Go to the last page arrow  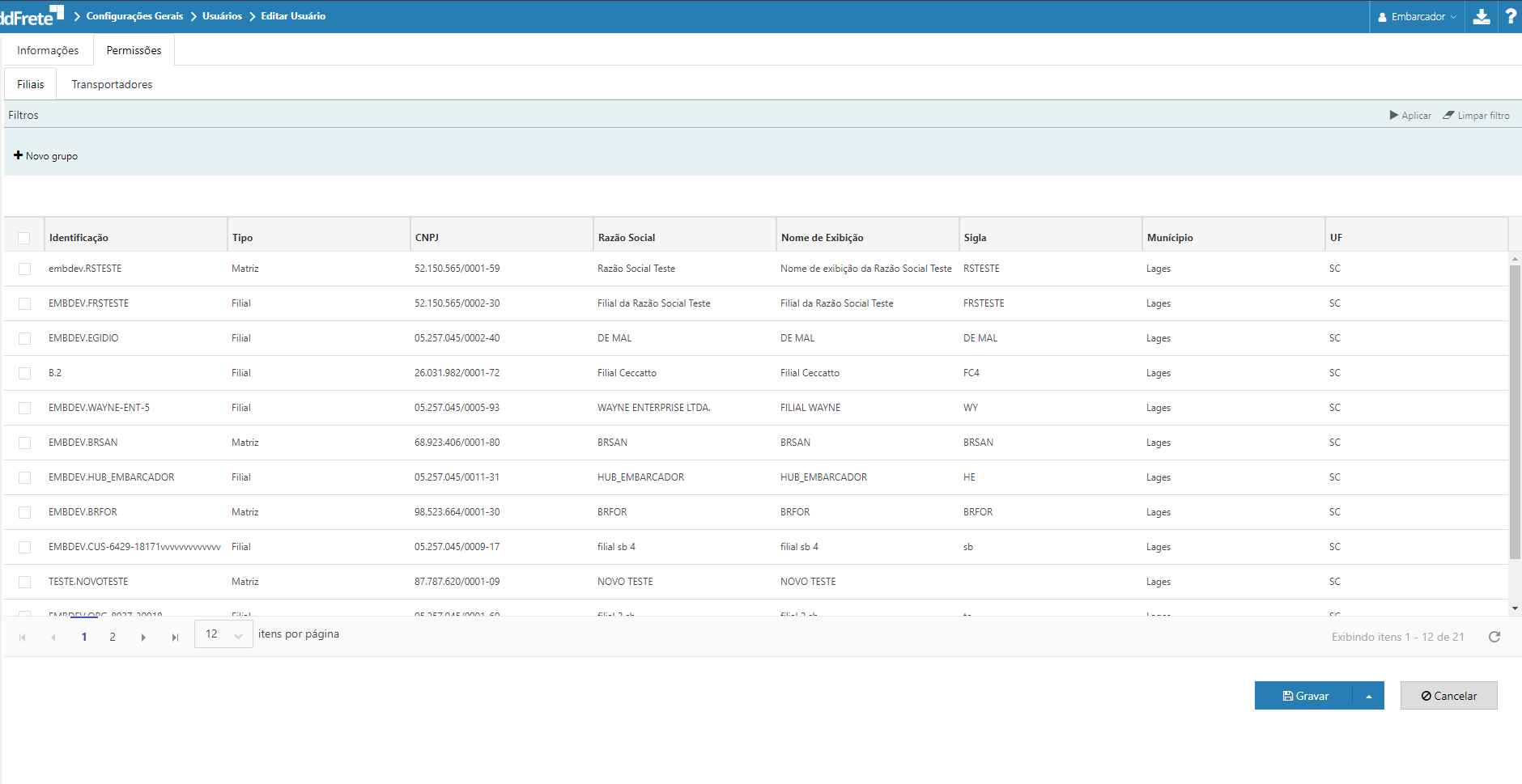(175, 638)
